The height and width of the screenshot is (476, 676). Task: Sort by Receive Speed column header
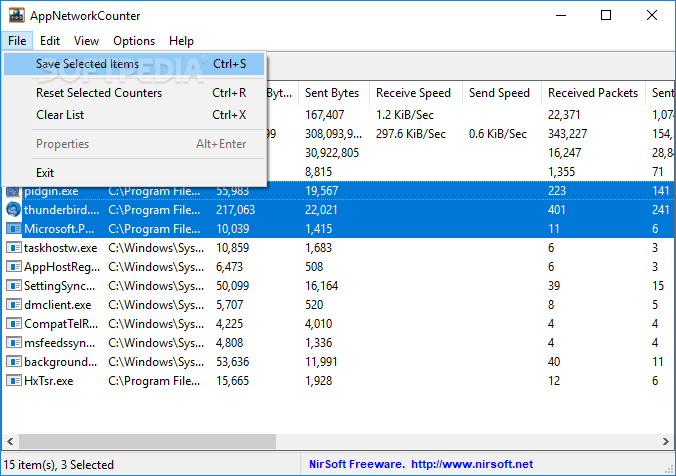click(416, 93)
